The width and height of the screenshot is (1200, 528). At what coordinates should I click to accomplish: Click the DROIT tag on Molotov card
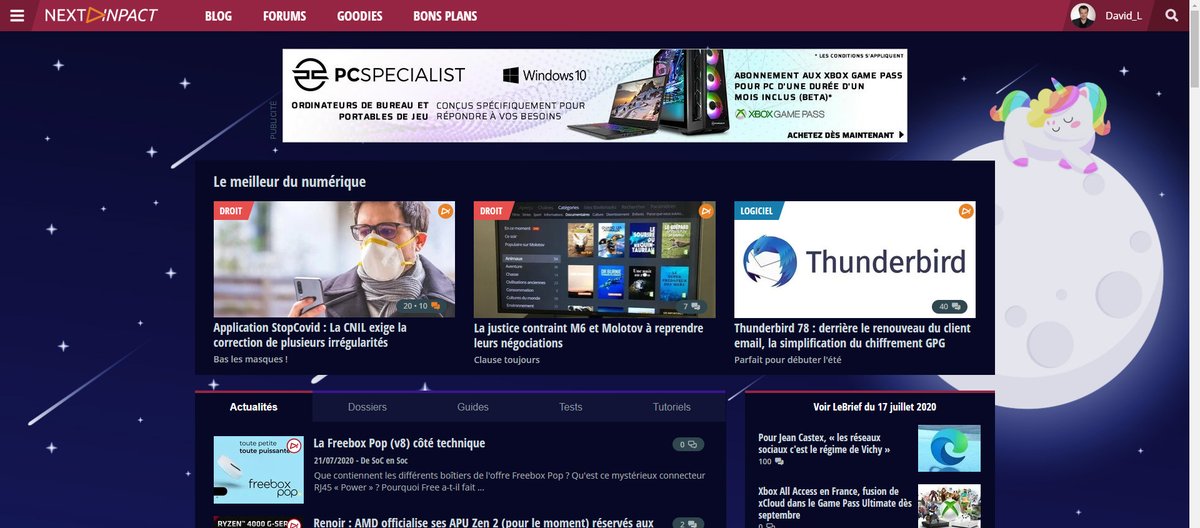[x=491, y=211]
